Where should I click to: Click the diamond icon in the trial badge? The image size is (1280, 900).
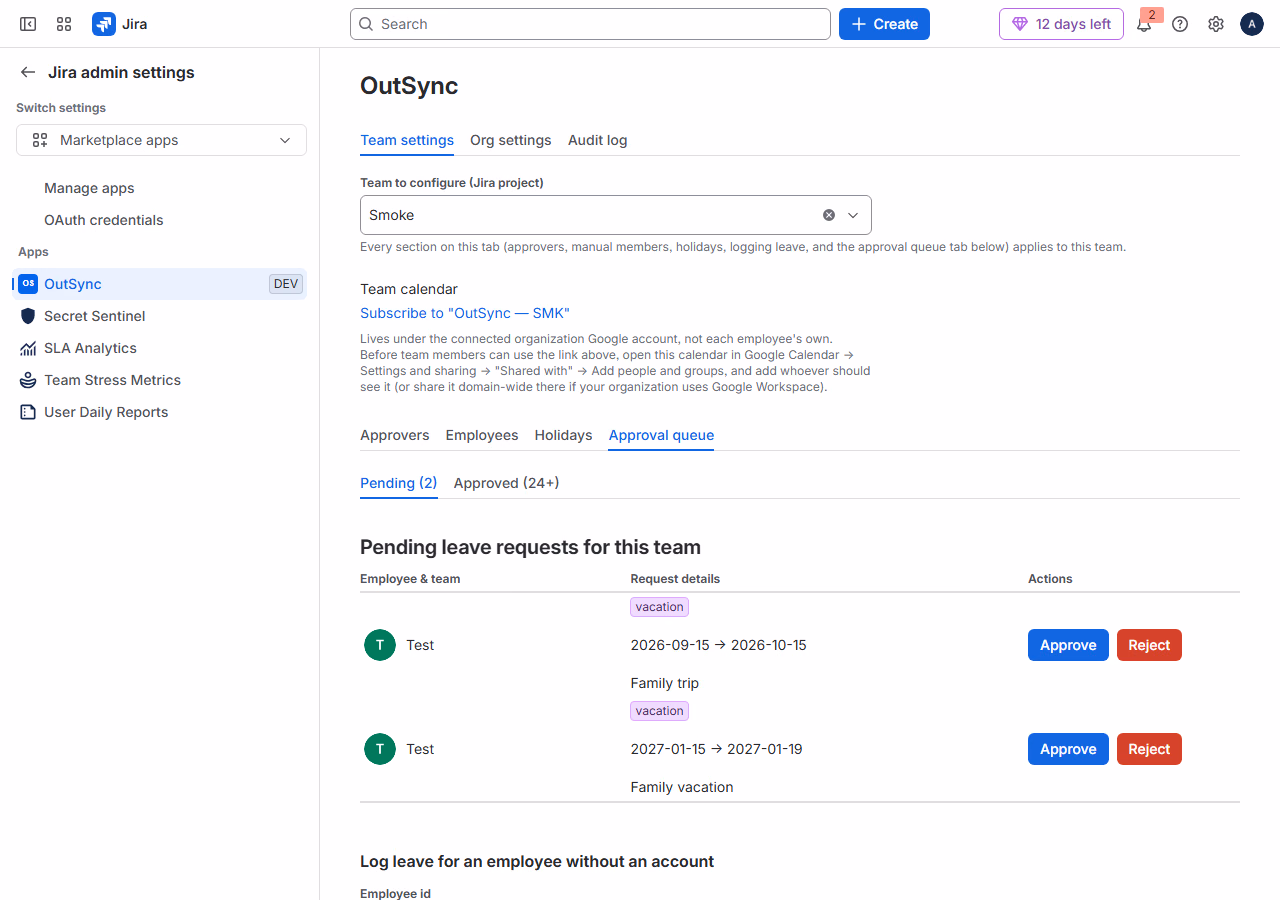(x=1020, y=24)
